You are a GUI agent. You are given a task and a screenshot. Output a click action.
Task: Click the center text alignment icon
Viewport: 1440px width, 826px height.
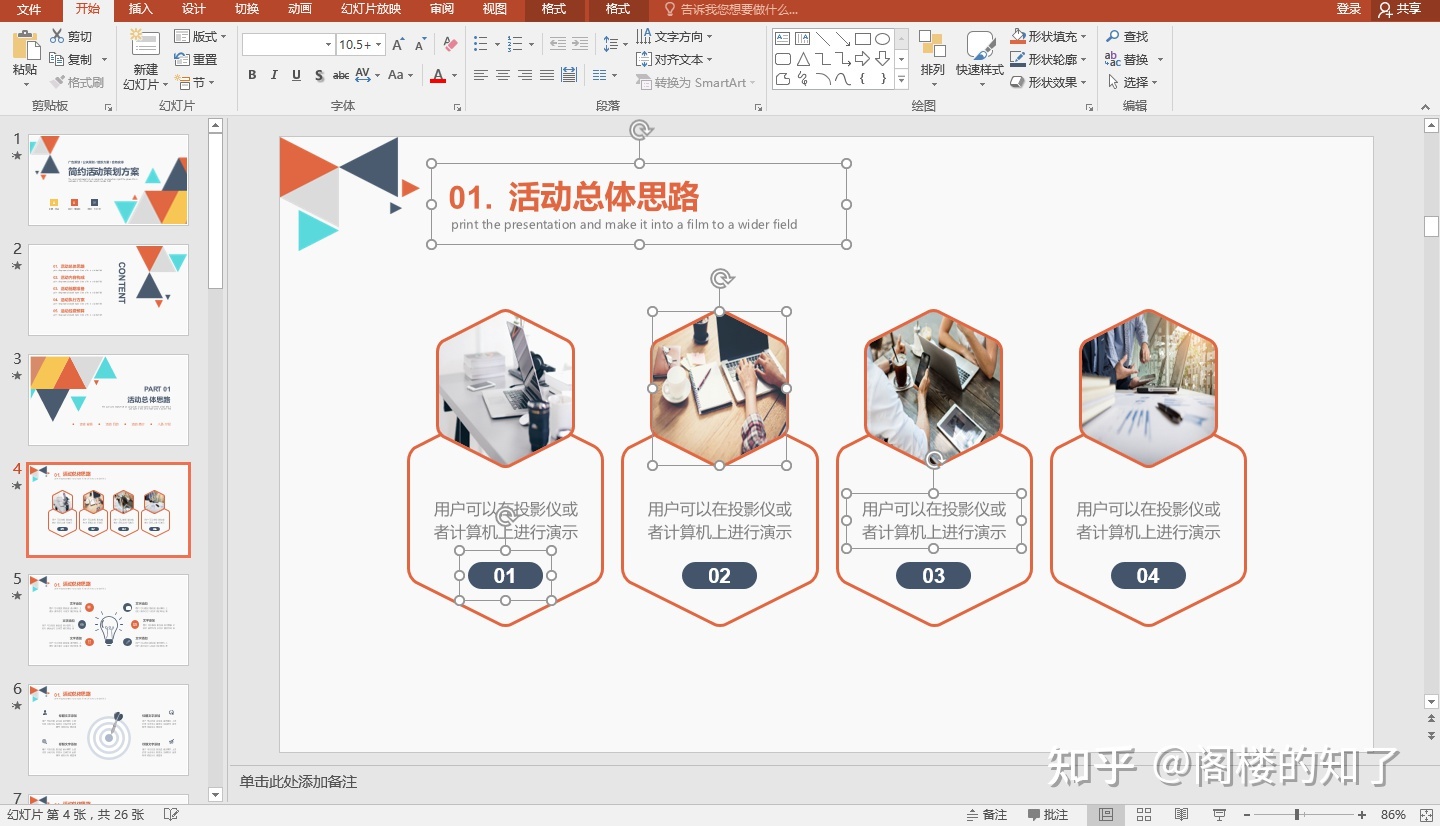pos(503,75)
